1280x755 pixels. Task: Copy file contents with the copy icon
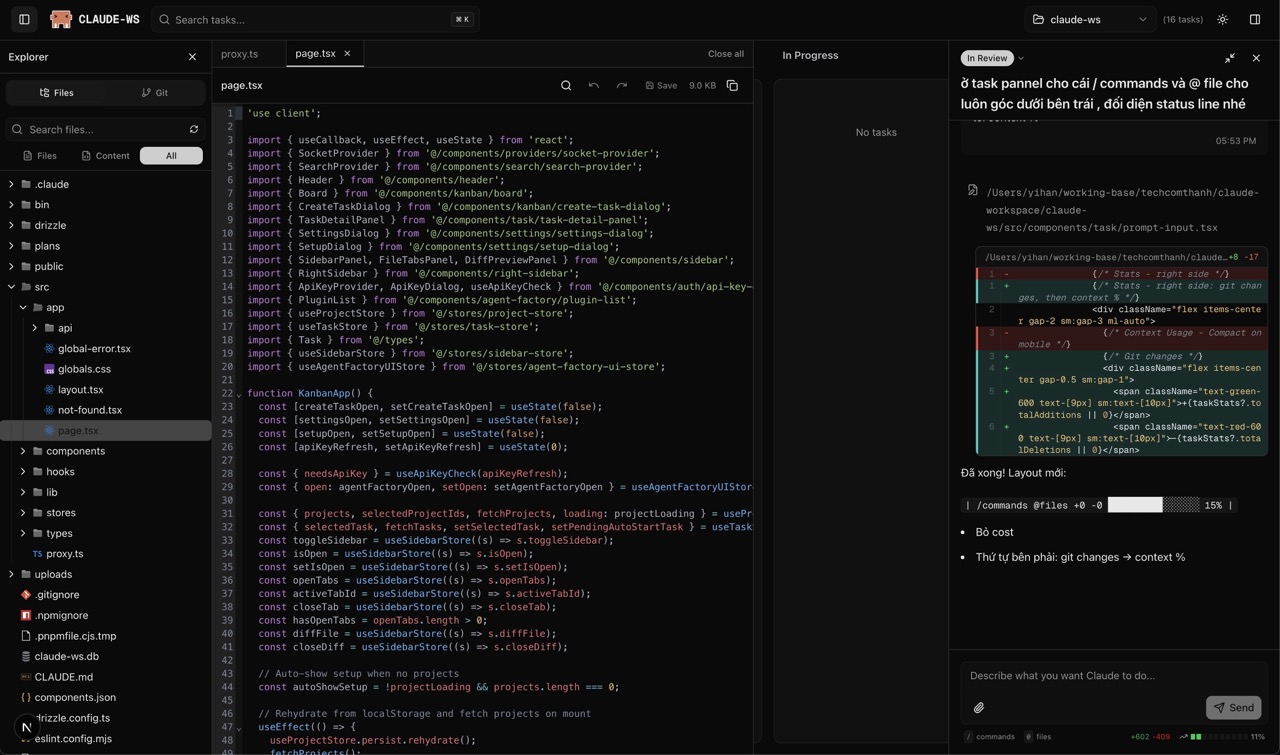(x=732, y=86)
